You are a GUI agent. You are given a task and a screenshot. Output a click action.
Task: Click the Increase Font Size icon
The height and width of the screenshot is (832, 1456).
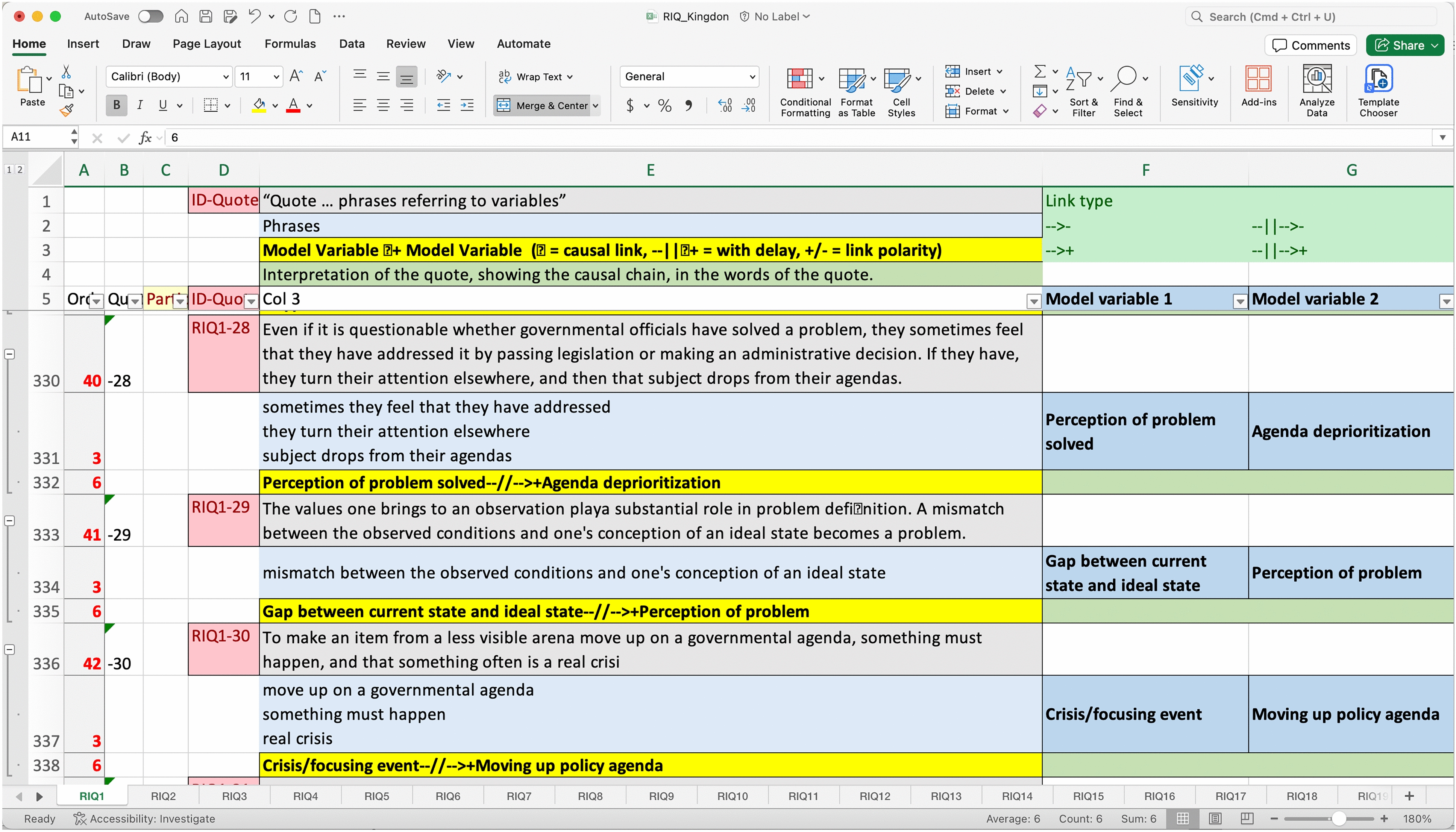[296, 76]
